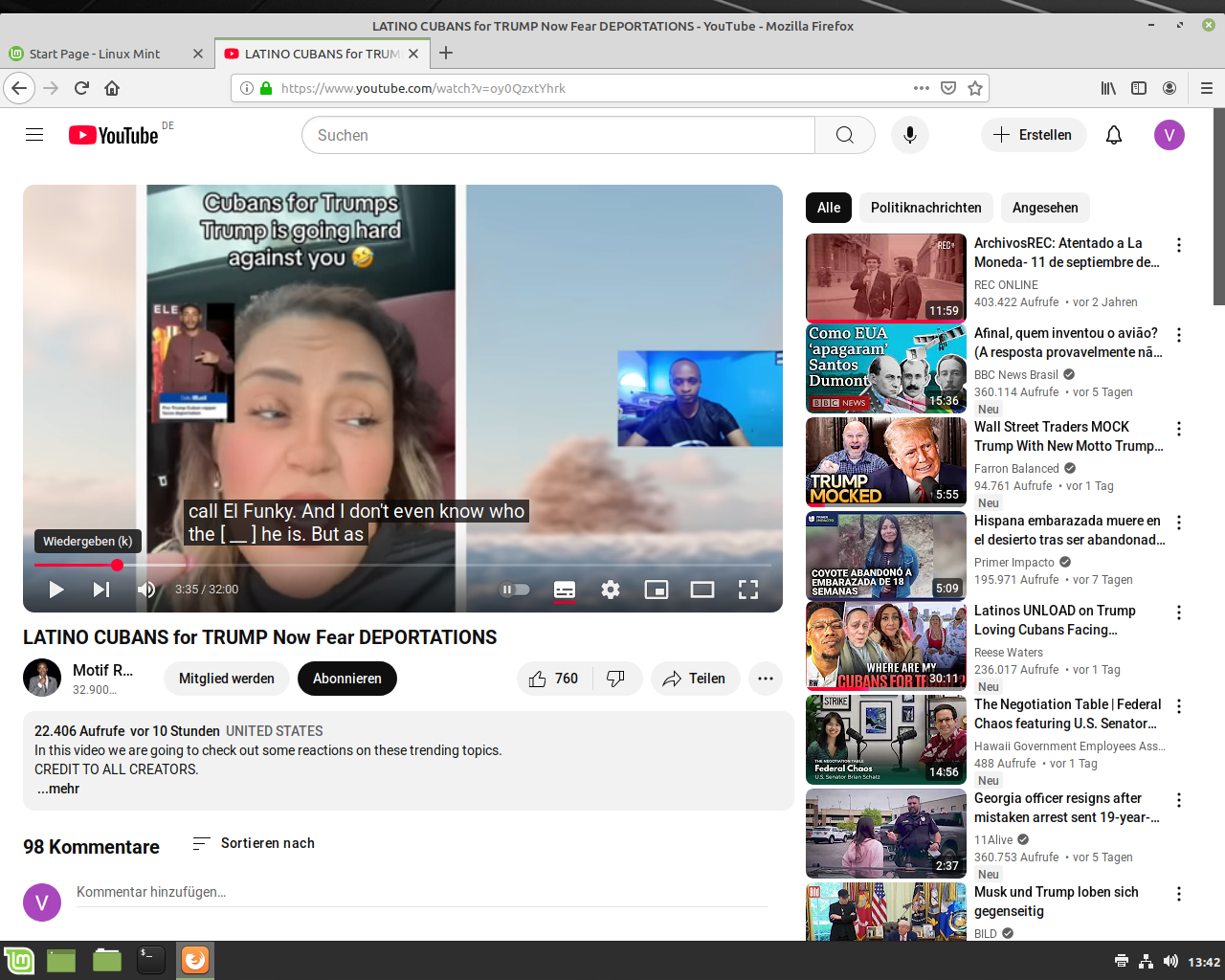Image resolution: width=1225 pixels, height=980 pixels.
Task: Toggle the autoplay switch in player
Action: pyautogui.click(x=515, y=590)
